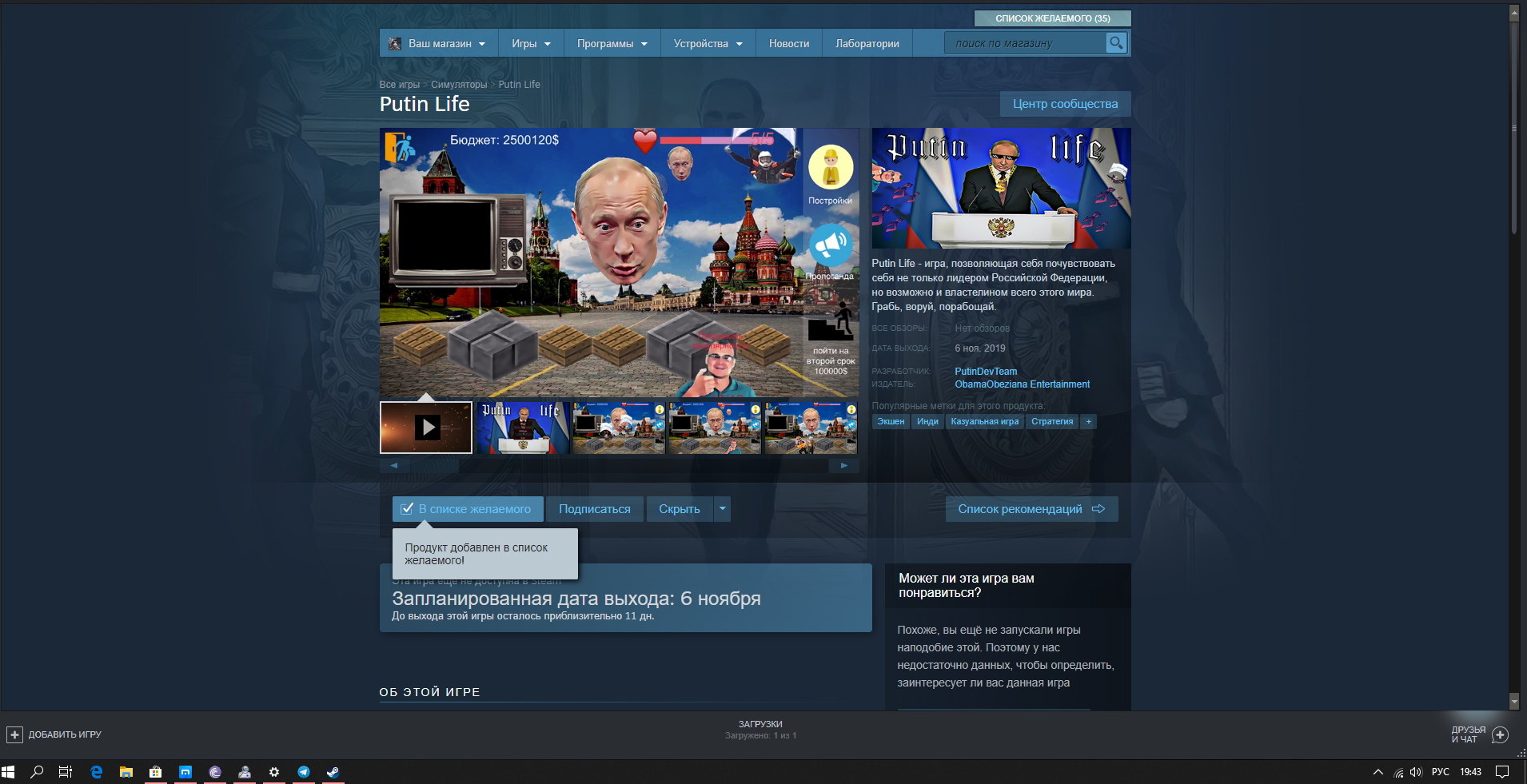Select the Putin Life logo thumbnail

click(x=523, y=428)
